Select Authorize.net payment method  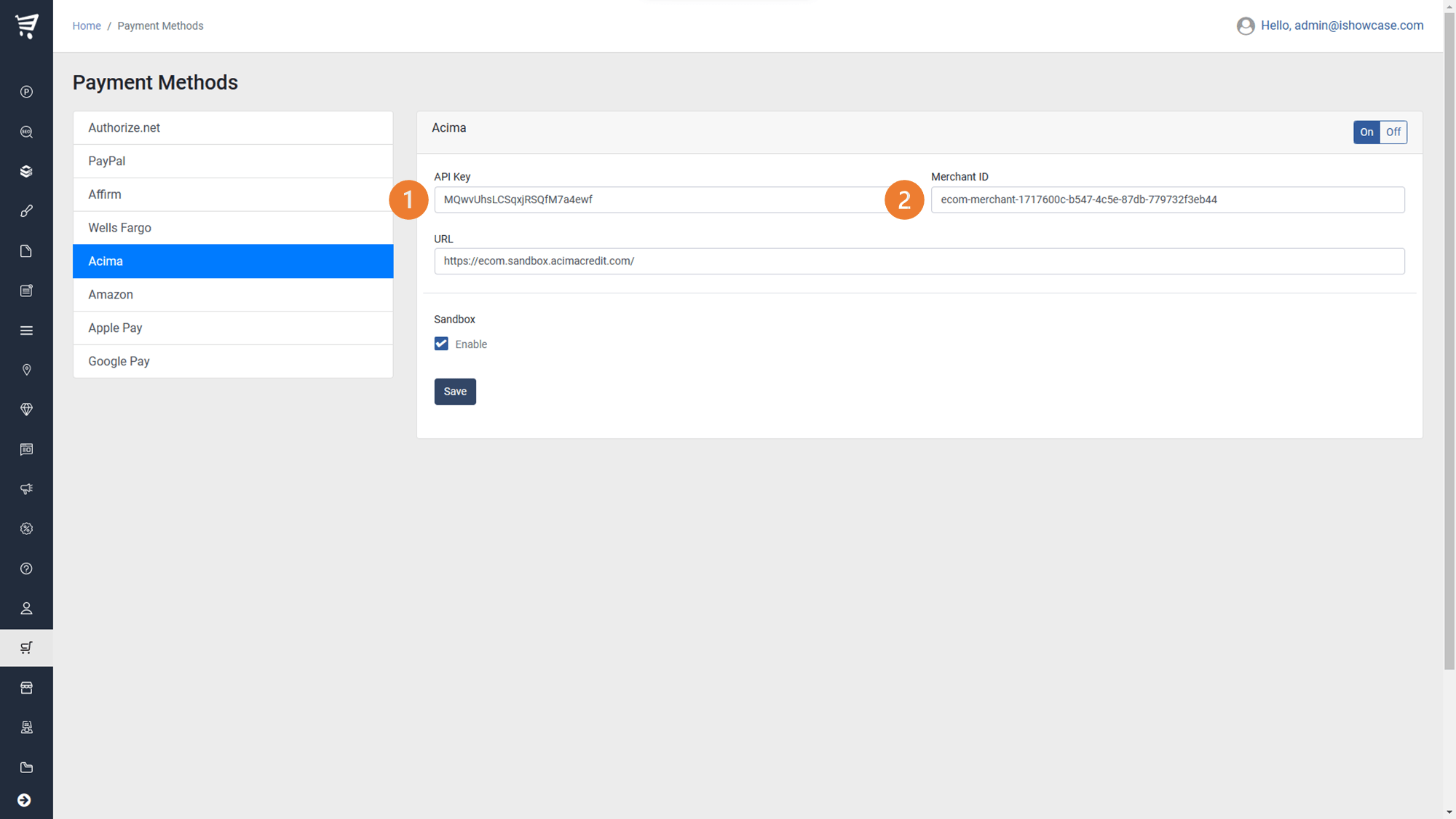click(233, 128)
